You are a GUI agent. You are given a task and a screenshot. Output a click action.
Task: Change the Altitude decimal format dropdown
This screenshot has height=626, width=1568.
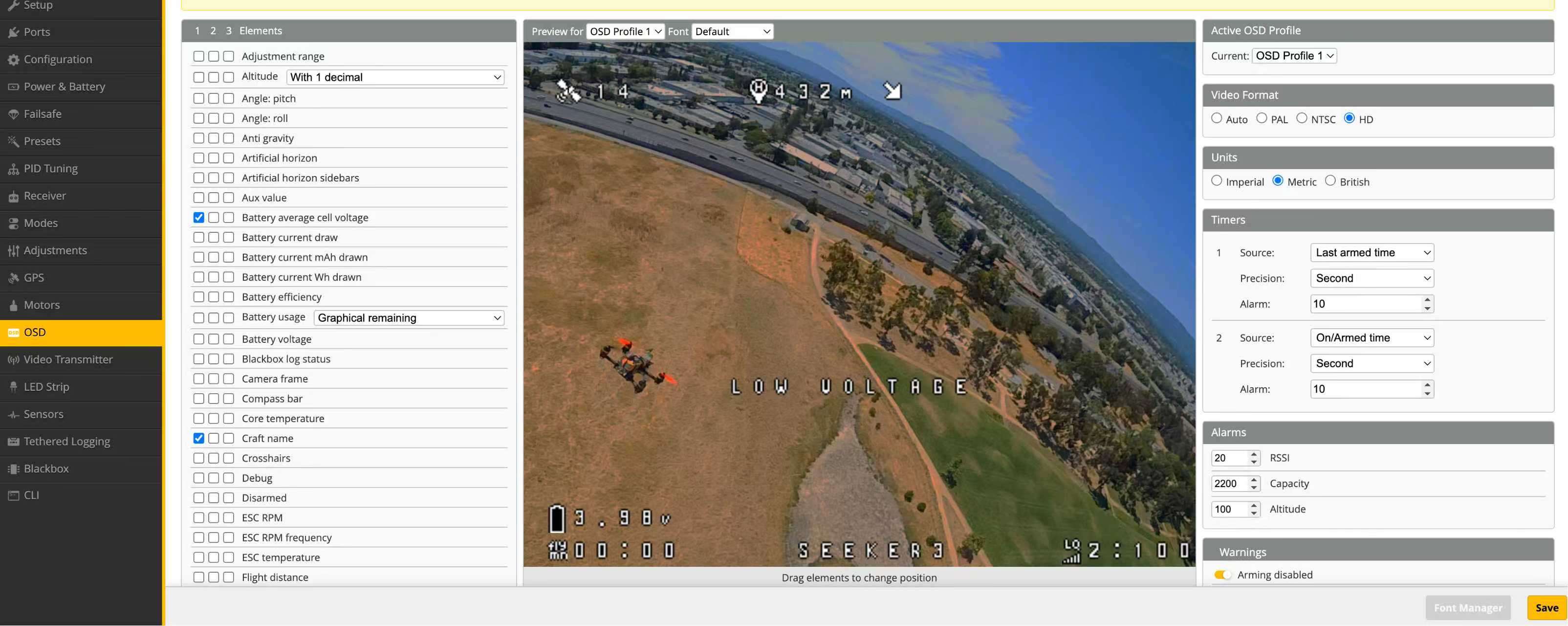(x=395, y=77)
